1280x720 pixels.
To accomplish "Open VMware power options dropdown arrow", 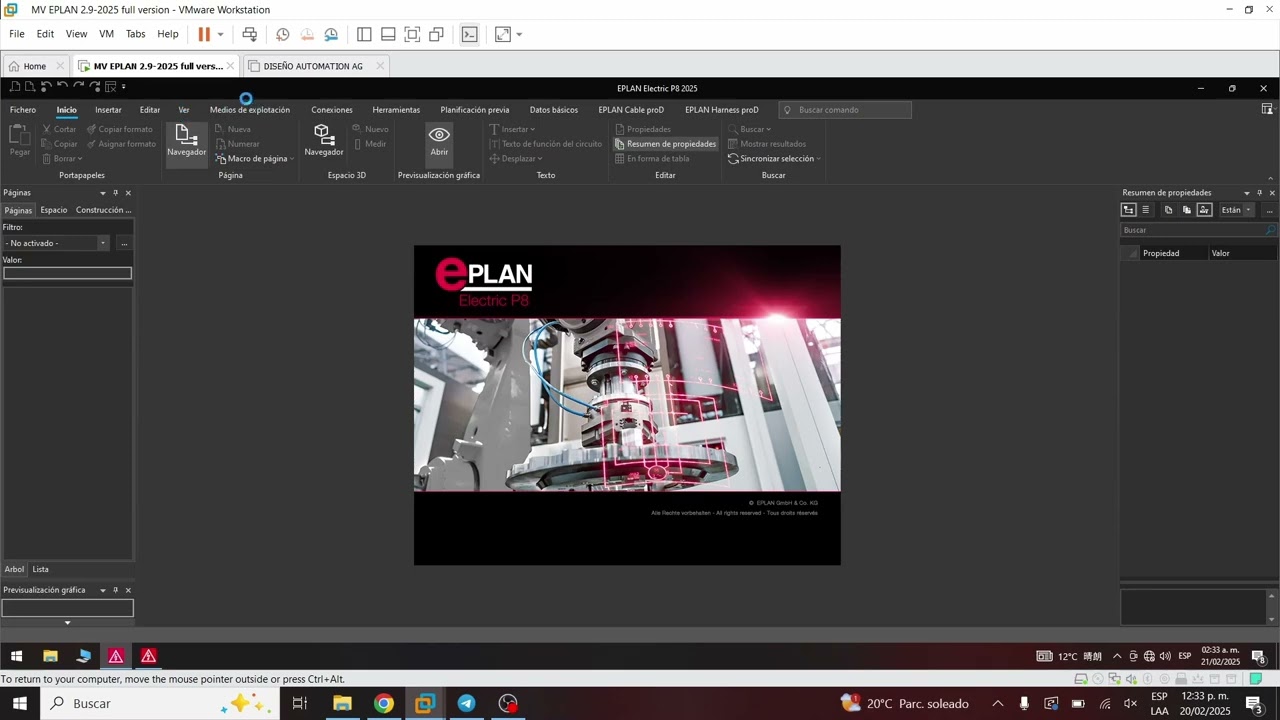I will pos(220,34).
